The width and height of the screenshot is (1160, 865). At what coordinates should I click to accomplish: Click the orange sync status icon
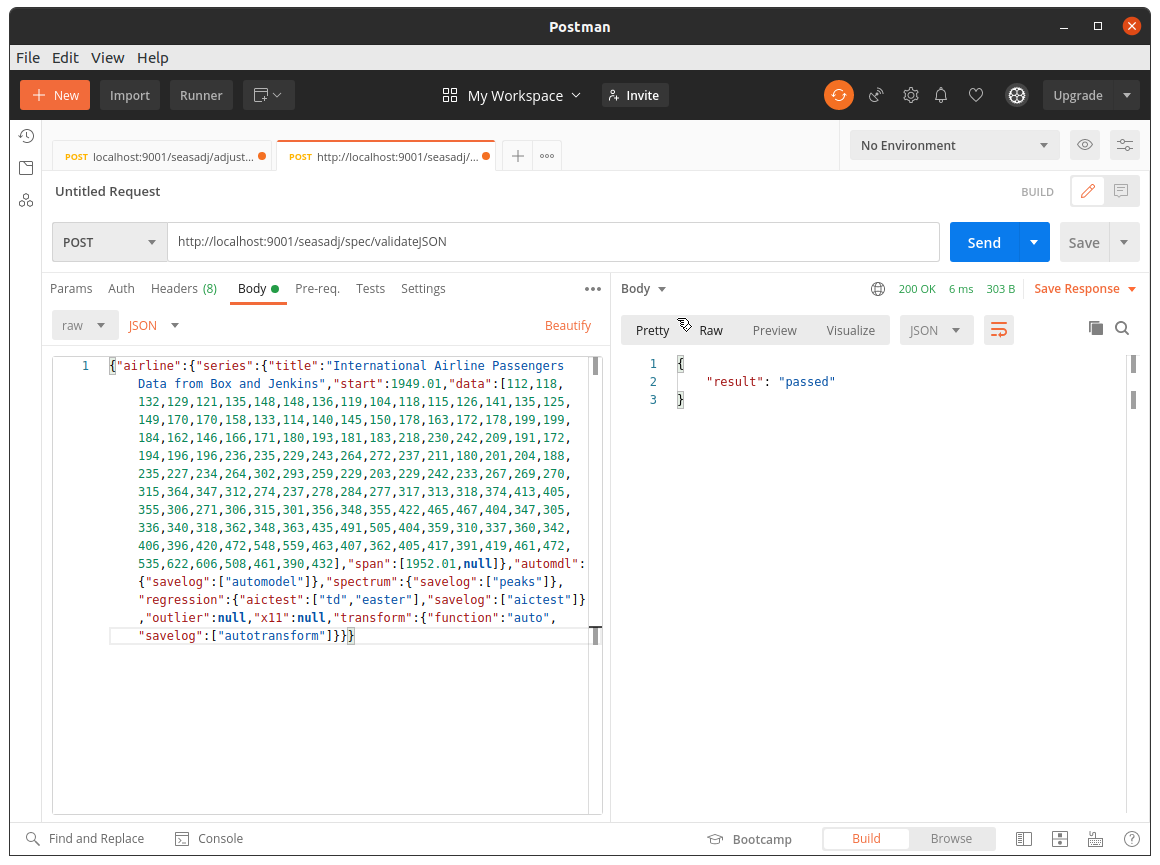(x=839, y=95)
